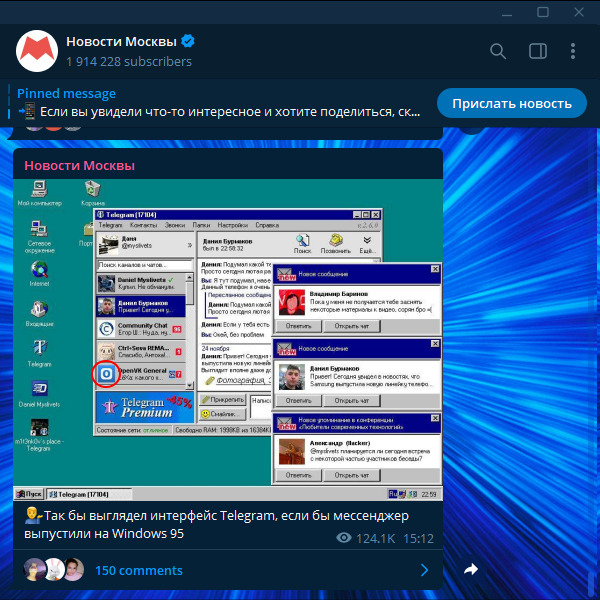
Task: Click m1t3nk0v's place Telegram shortcut in mockup
Action: pos(39,435)
